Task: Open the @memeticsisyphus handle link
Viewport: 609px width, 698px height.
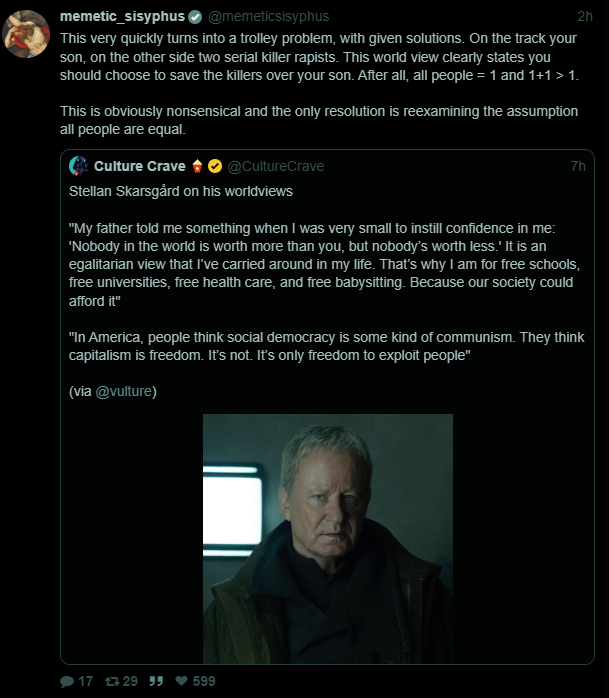Action: (x=268, y=17)
